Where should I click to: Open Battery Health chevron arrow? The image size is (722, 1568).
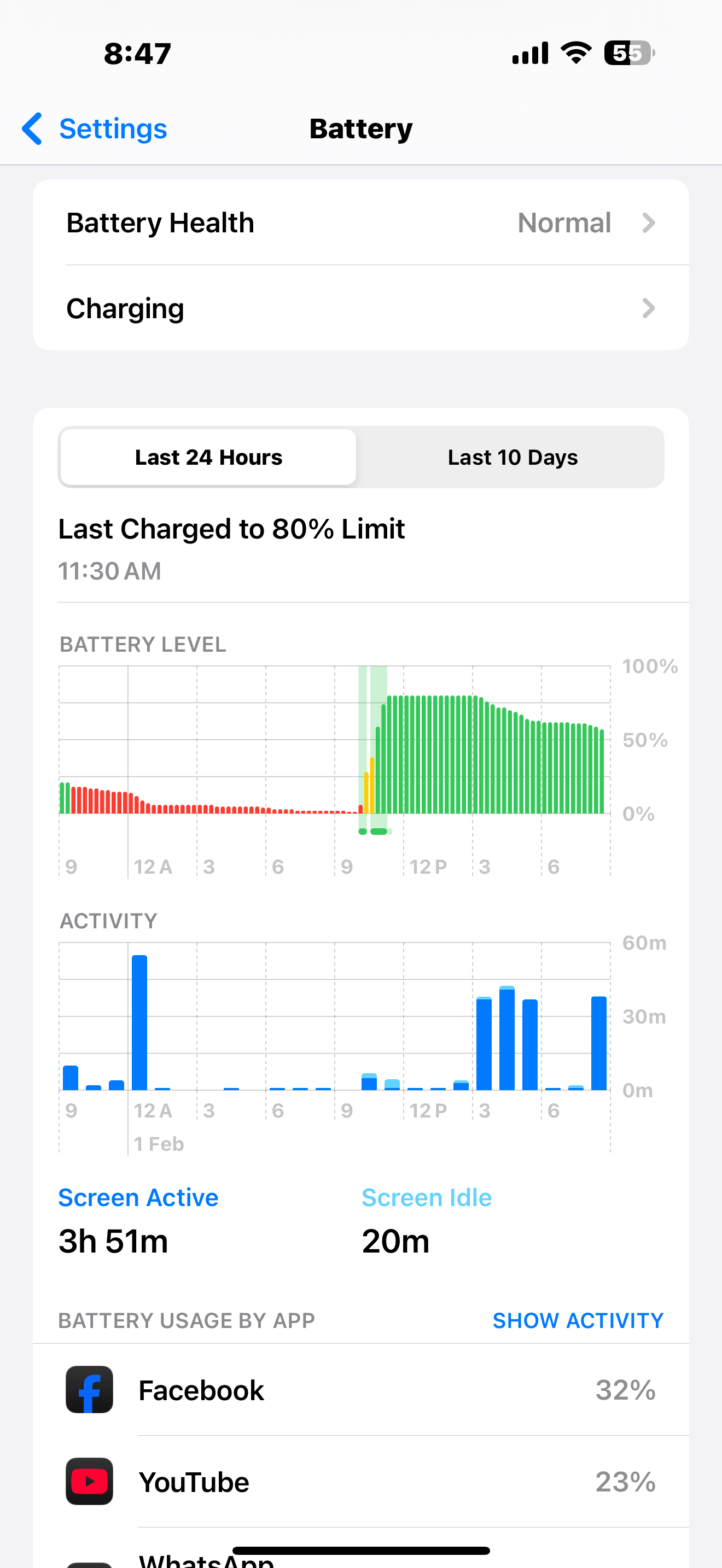[x=649, y=223]
